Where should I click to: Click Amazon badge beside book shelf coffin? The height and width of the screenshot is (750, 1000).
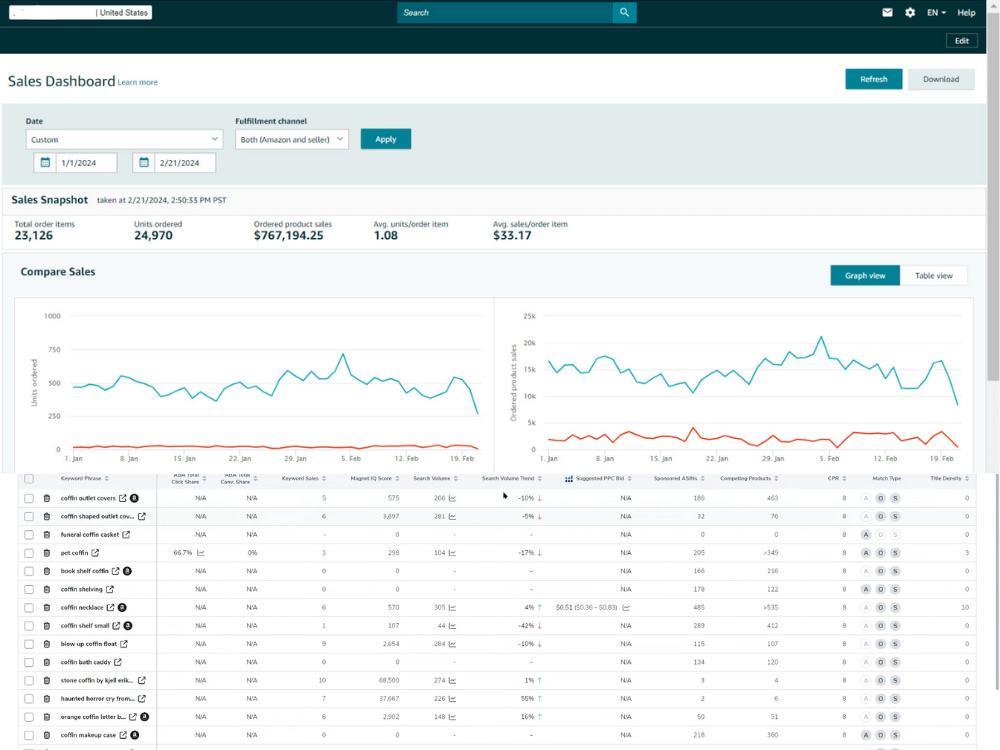[127, 571]
